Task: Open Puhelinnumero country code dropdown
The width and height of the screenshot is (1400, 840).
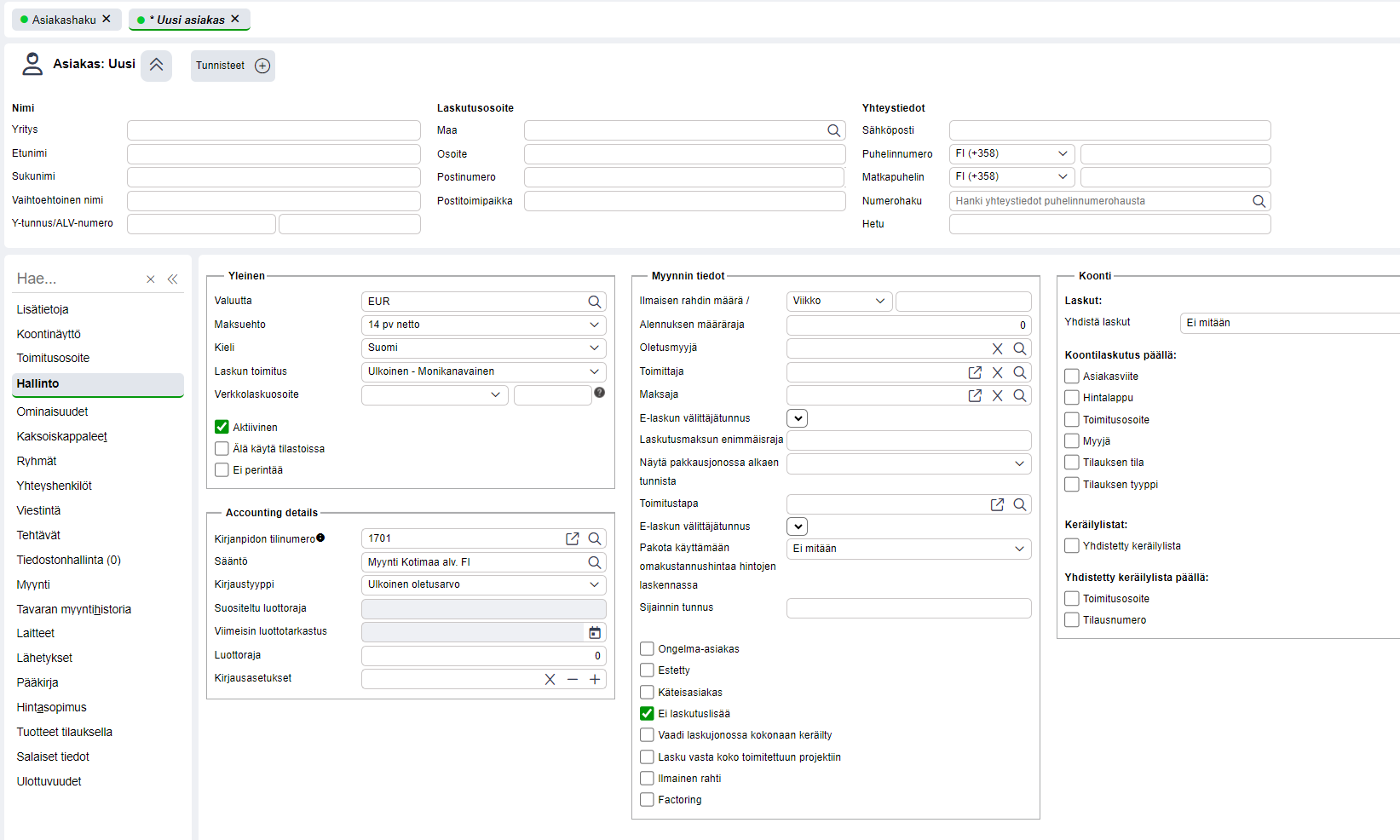Action: click(1011, 153)
